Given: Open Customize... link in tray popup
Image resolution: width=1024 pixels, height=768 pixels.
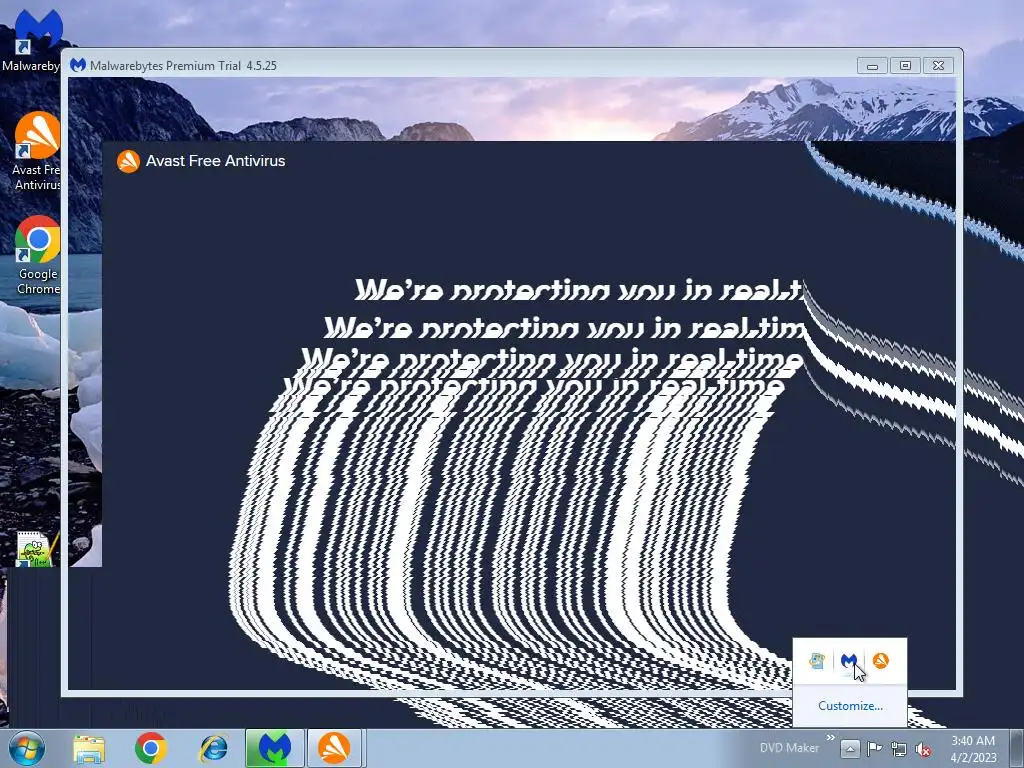Looking at the screenshot, I should coord(850,706).
